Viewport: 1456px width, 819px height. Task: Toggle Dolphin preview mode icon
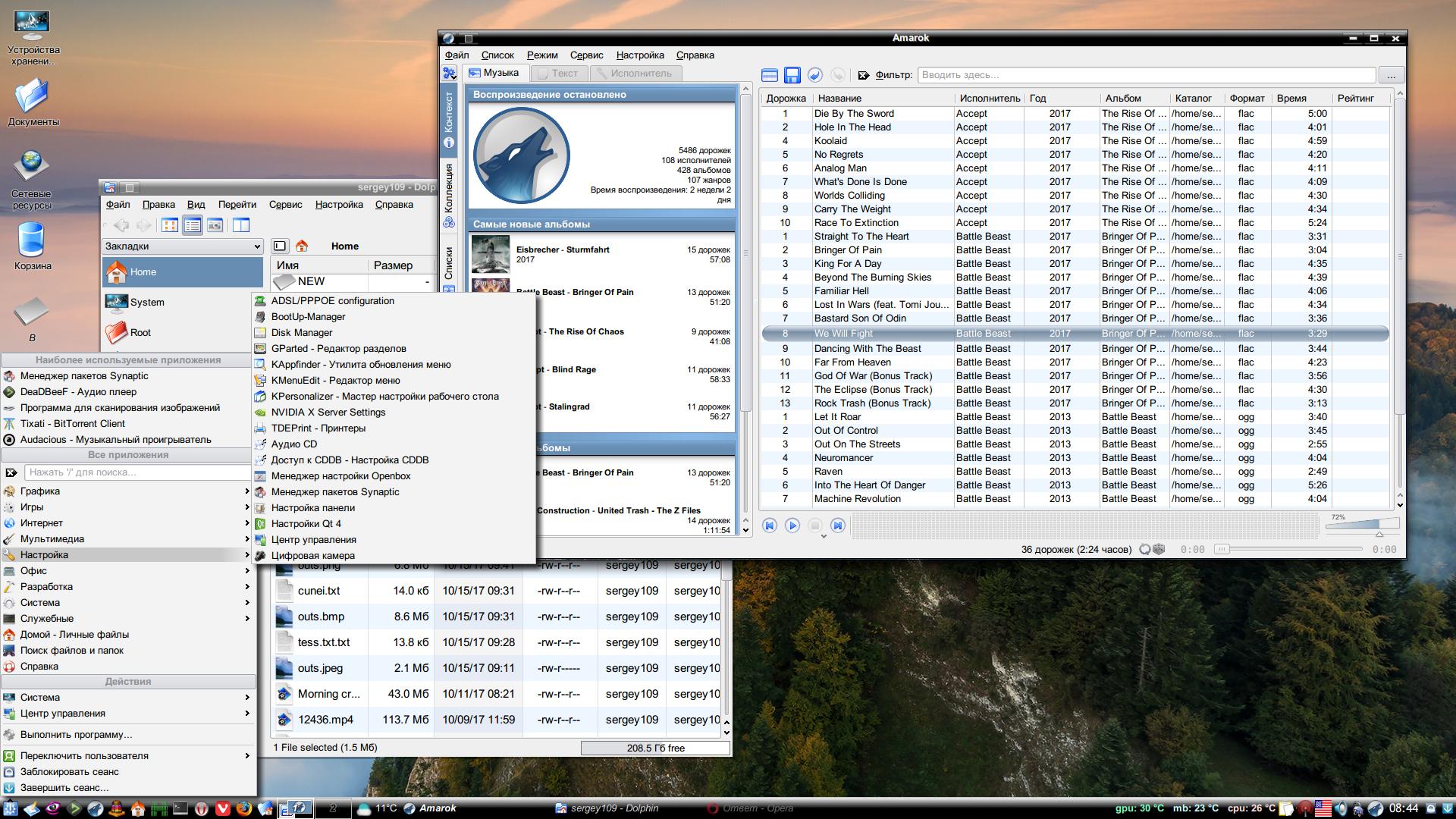coord(215,225)
